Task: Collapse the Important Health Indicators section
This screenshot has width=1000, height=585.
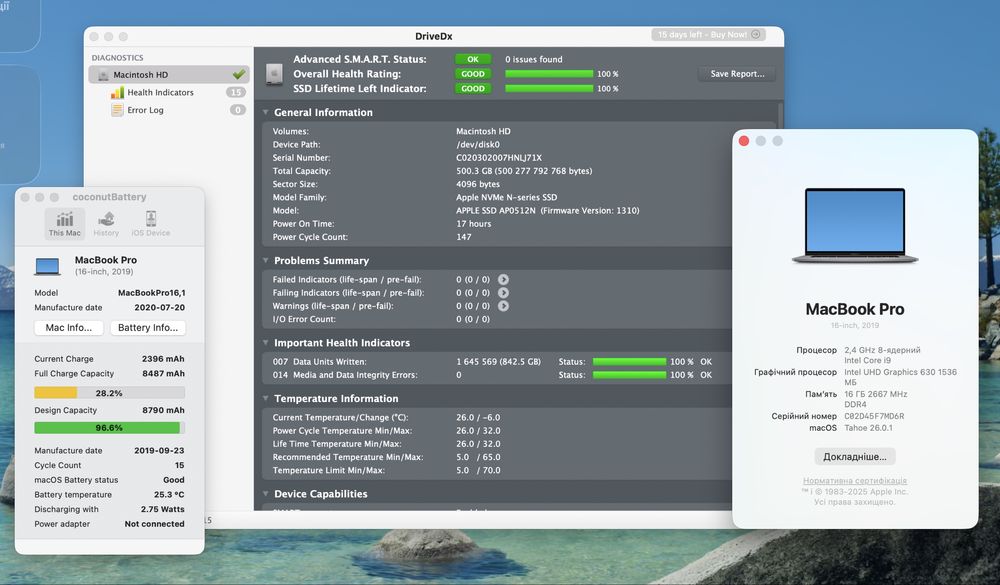Action: (265, 343)
